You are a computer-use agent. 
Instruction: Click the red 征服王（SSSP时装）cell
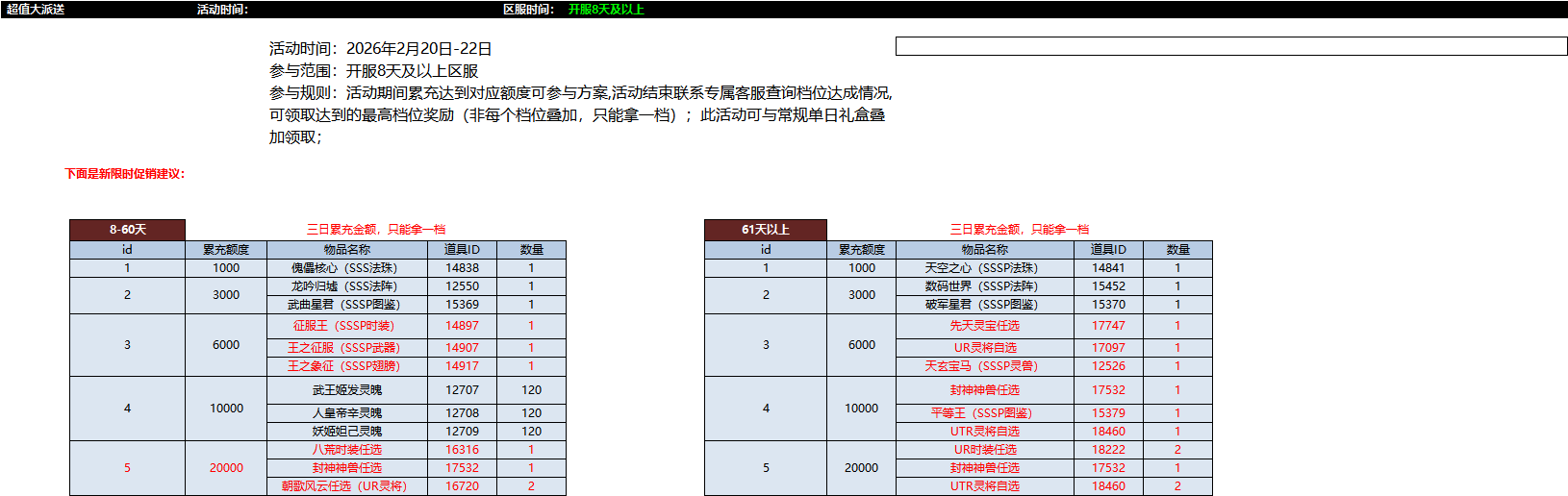coord(346,326)
